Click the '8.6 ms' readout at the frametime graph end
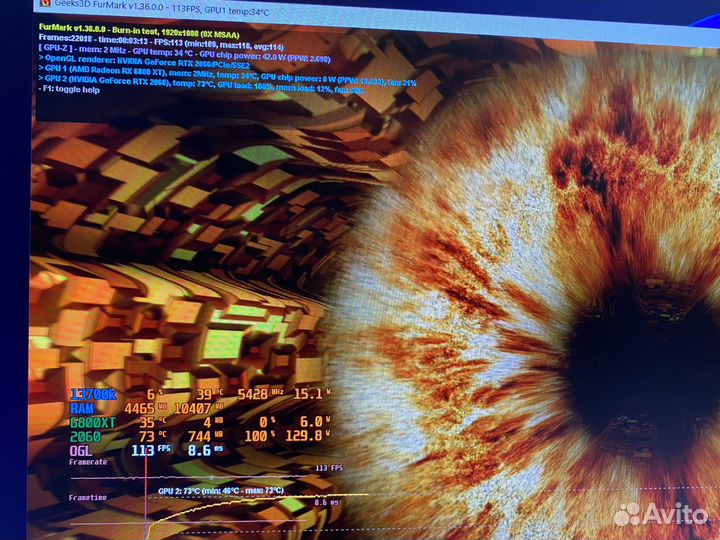The image size is (720, 540). click(x=326, y=503)
